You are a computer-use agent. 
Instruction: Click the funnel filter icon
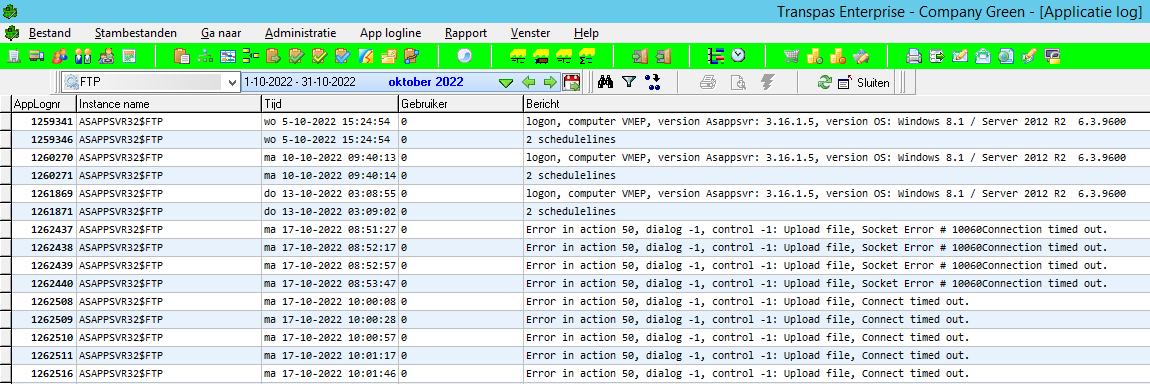(x=629, y=82)
